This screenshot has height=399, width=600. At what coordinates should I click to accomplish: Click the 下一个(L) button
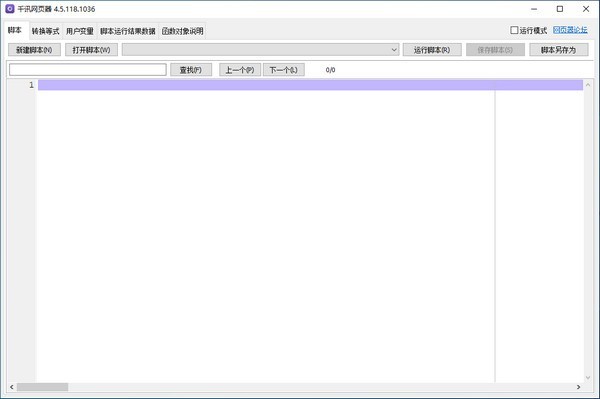(284, 70)
